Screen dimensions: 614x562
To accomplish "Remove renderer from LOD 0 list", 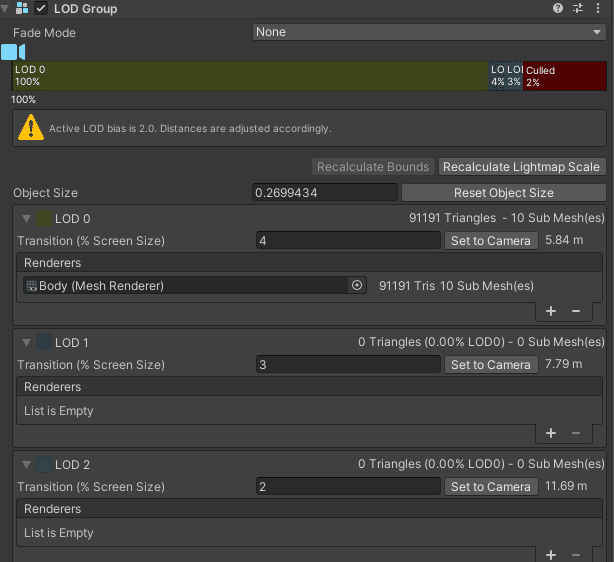I will click(x=576, y=311).
